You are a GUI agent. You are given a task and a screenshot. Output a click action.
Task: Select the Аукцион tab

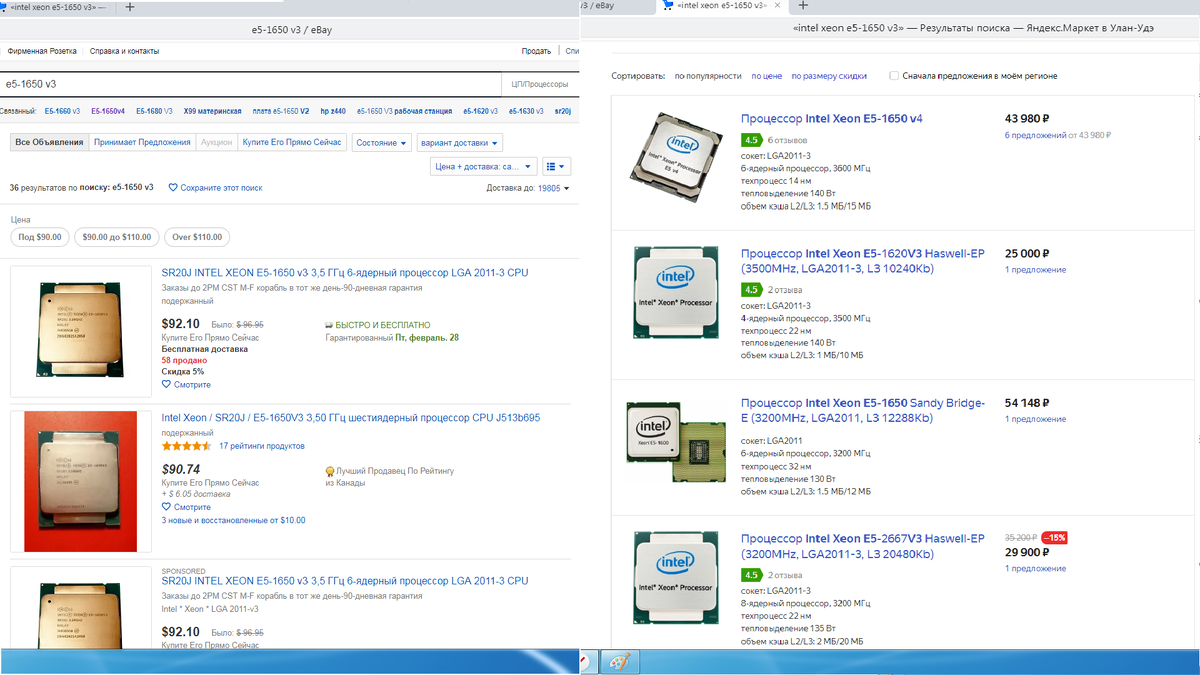click(x=216, y=143)
